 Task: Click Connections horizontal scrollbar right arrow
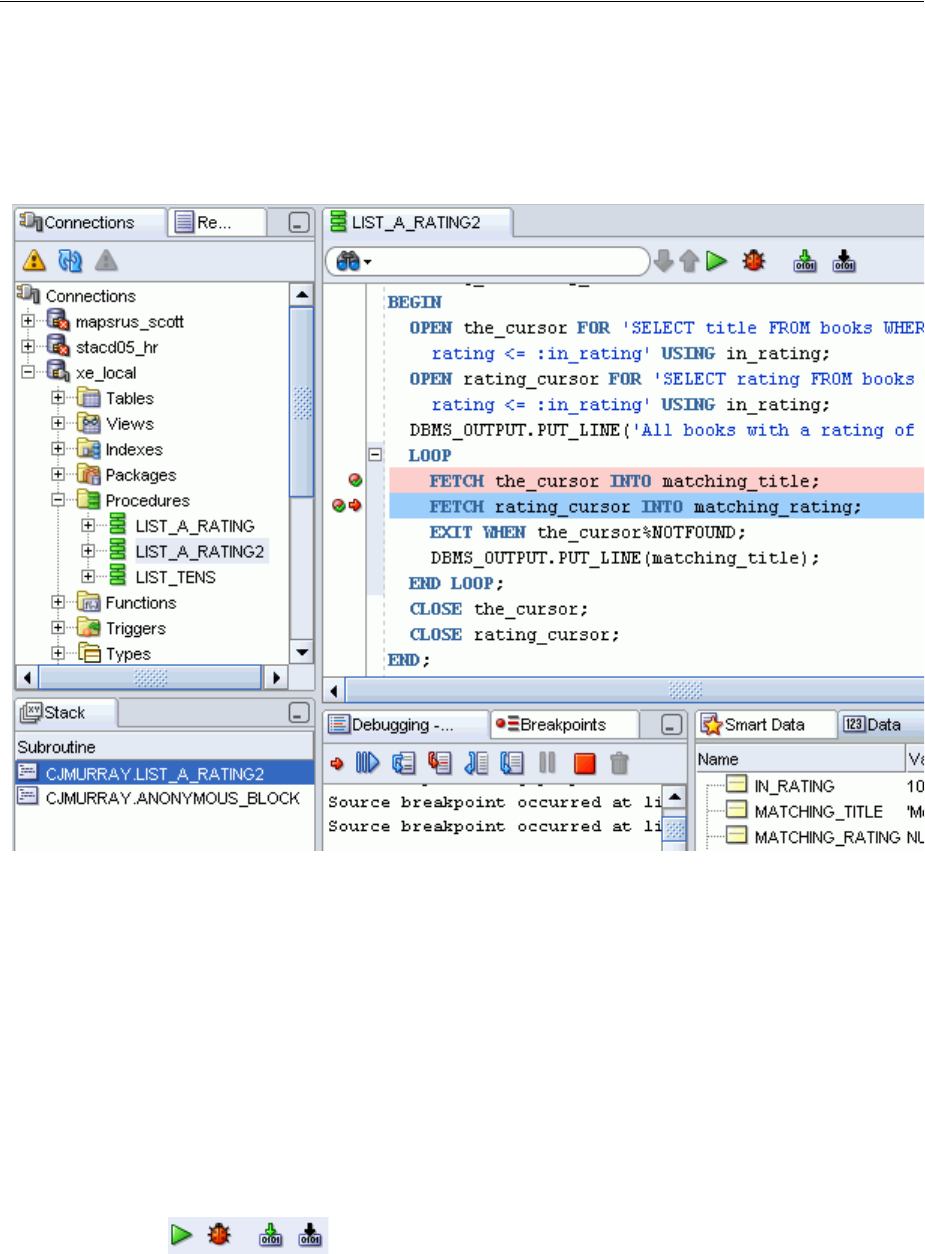(276, 677)
